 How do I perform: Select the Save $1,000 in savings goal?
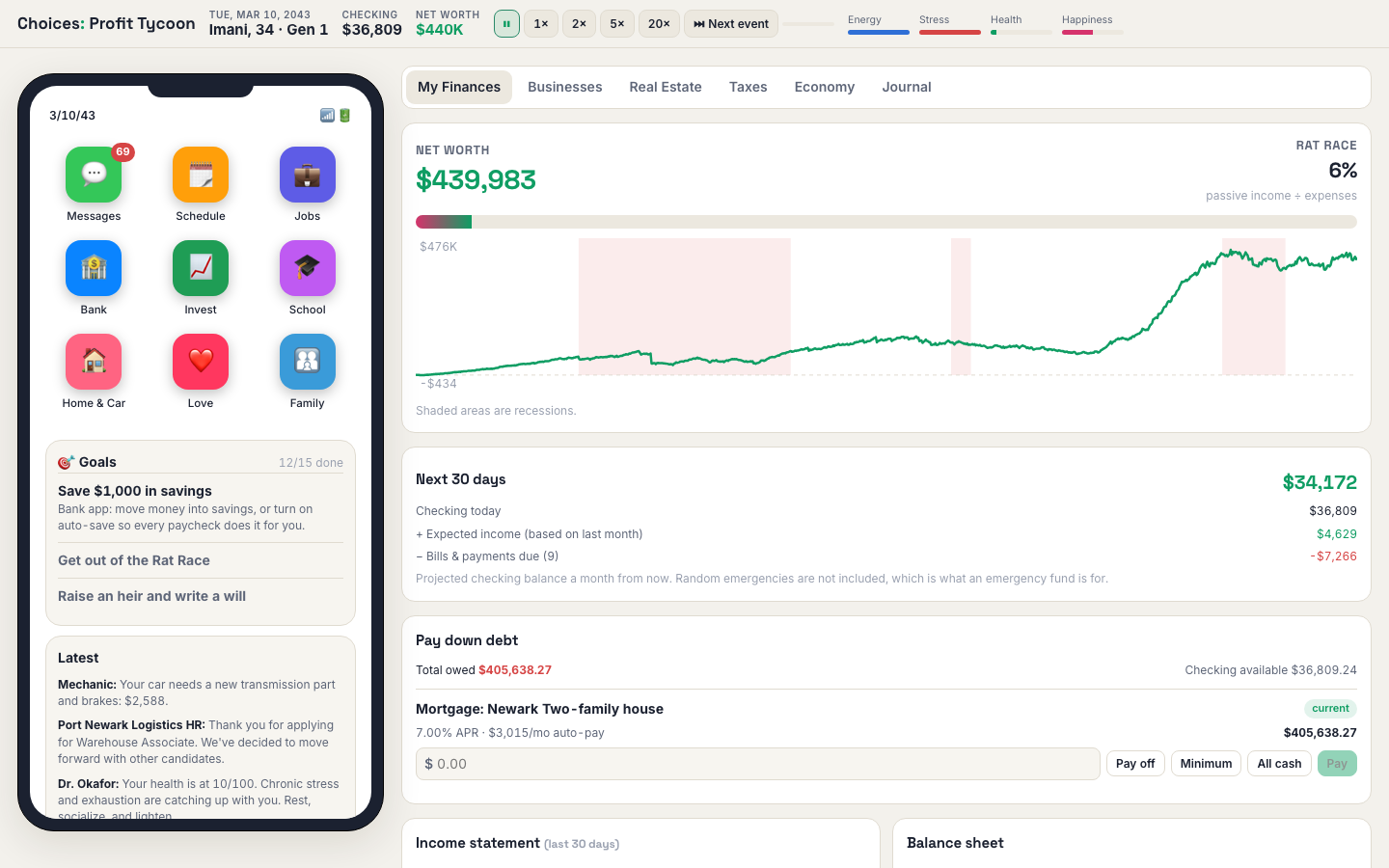201,508
